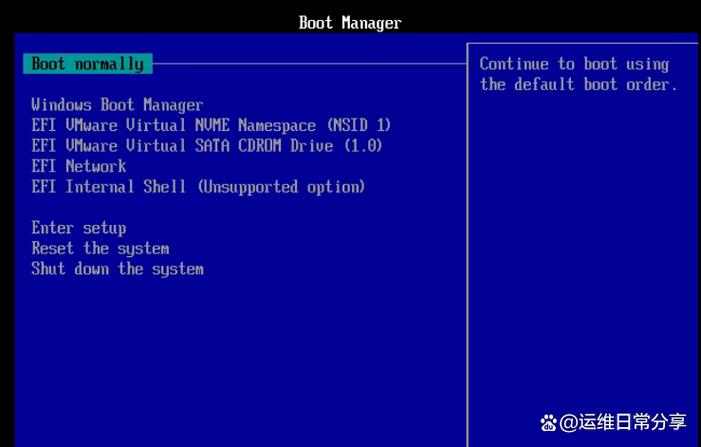
Task: Boot from EFI VMware Virtual SATA CDROM Drive
Action: tap(207, 146)
